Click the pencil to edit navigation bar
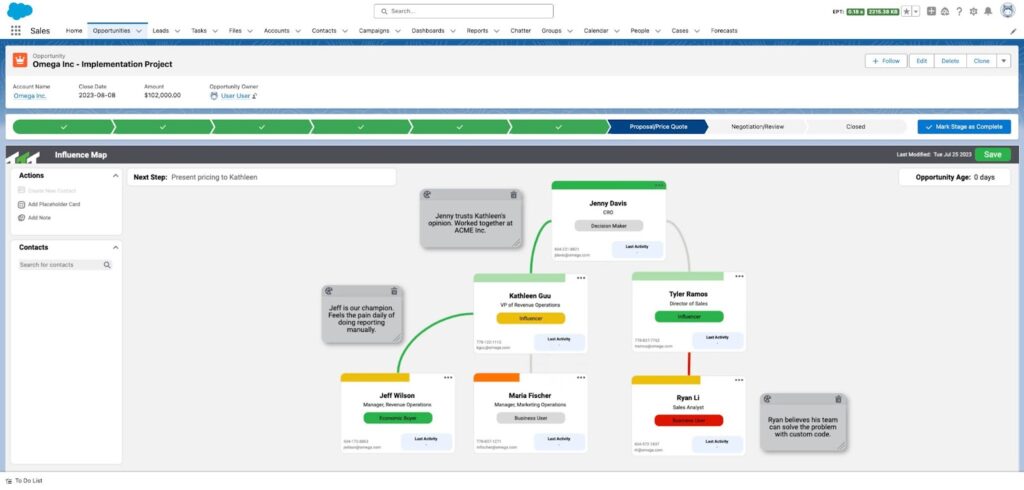The height and width of the screenshot is (490, 1024). (1013, 31)
